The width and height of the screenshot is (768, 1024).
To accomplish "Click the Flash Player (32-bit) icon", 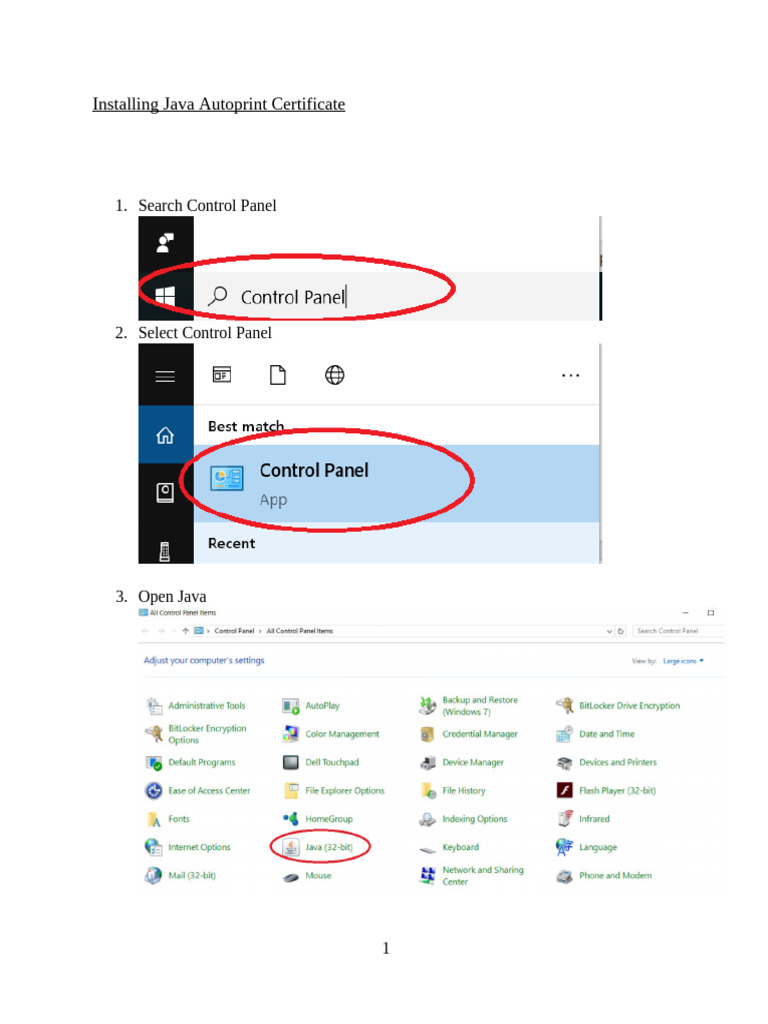I will (x=564, y=790).
